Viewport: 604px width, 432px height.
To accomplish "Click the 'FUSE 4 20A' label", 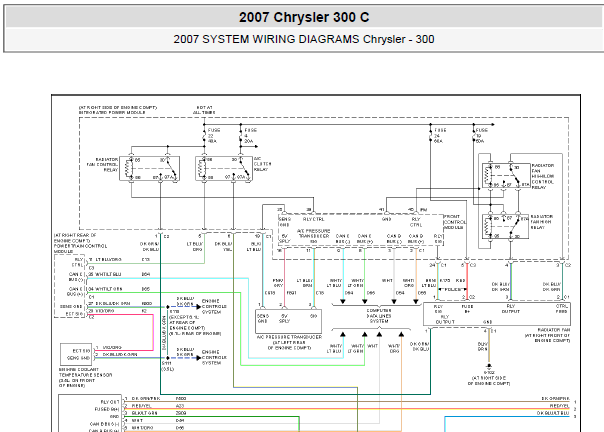I will pyautogui.click(x=250, y=136).
